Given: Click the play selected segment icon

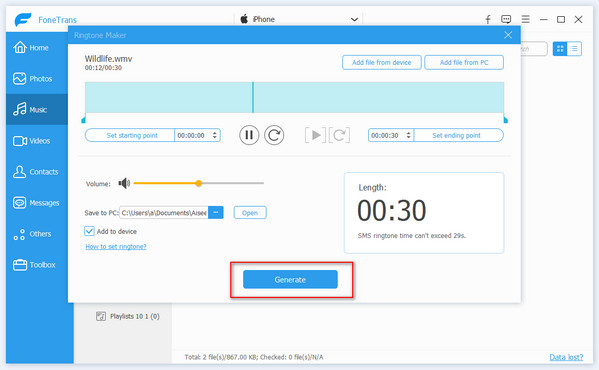Looking at the screenshot, I should pos(316,135).
